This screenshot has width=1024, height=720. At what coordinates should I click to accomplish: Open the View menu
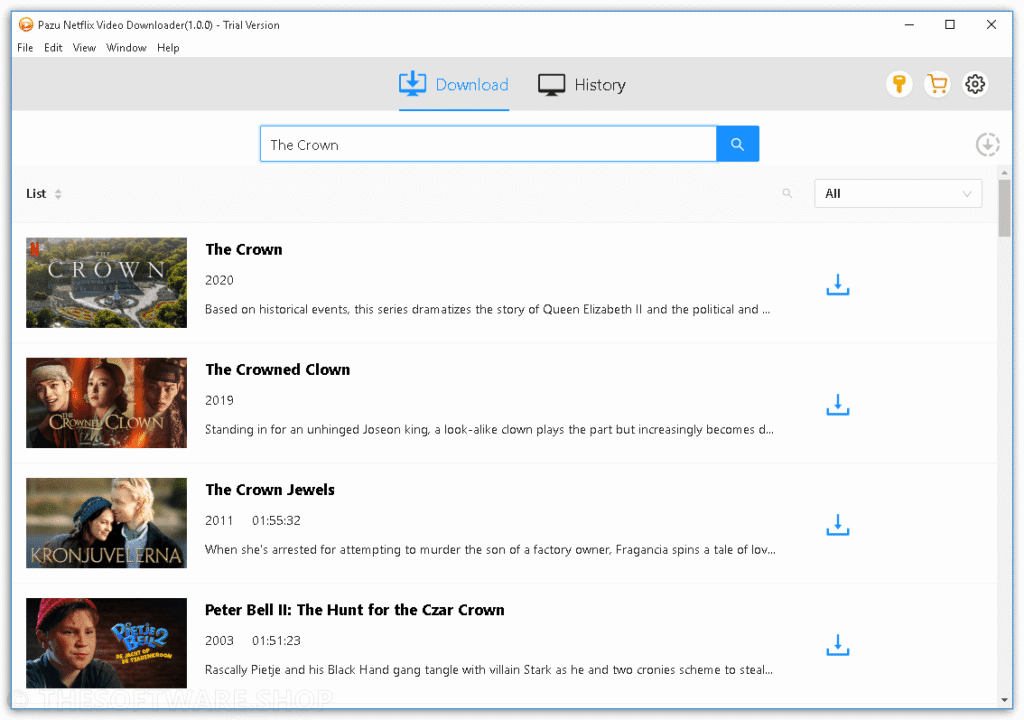[x=84, y=47]
